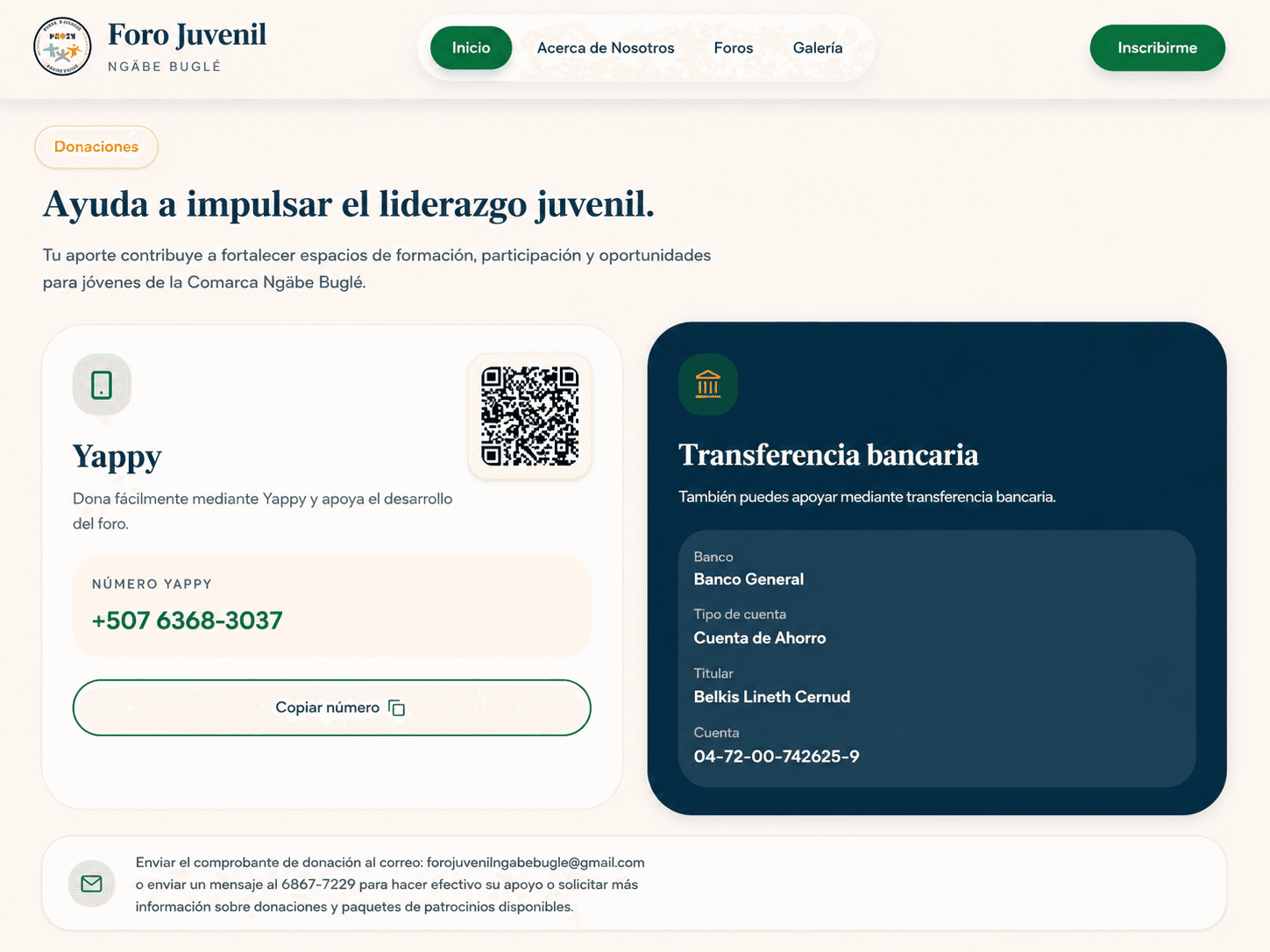Click the envelope mail icon

coord(92,884)
